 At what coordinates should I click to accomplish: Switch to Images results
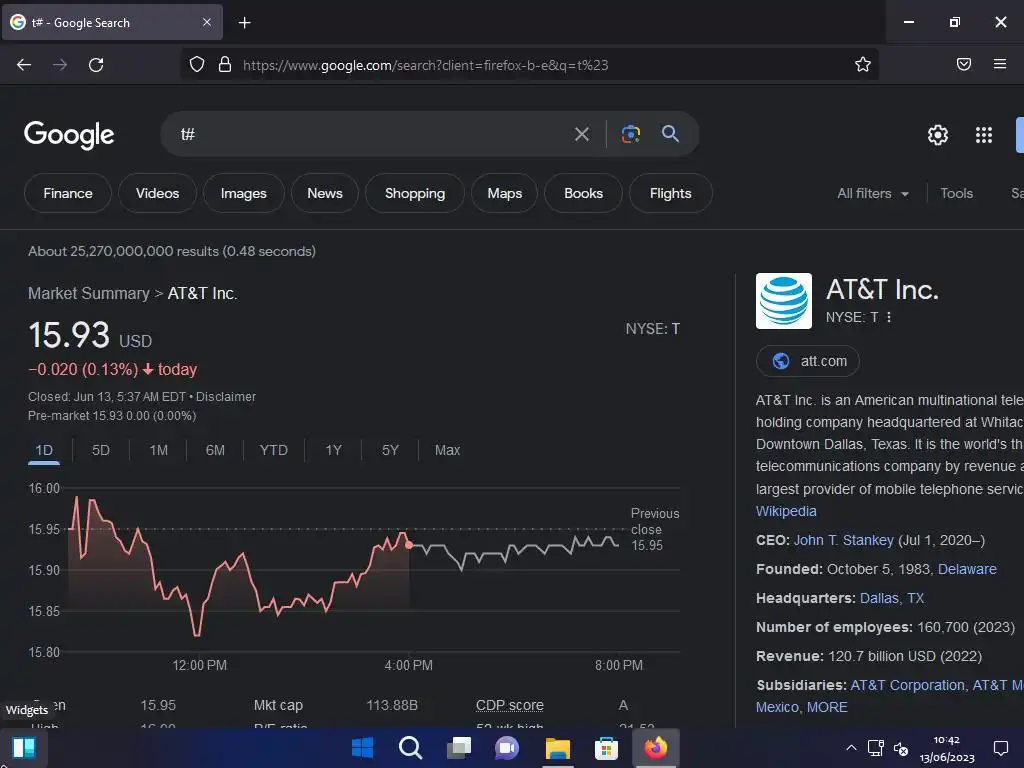(x=244, y=193)
